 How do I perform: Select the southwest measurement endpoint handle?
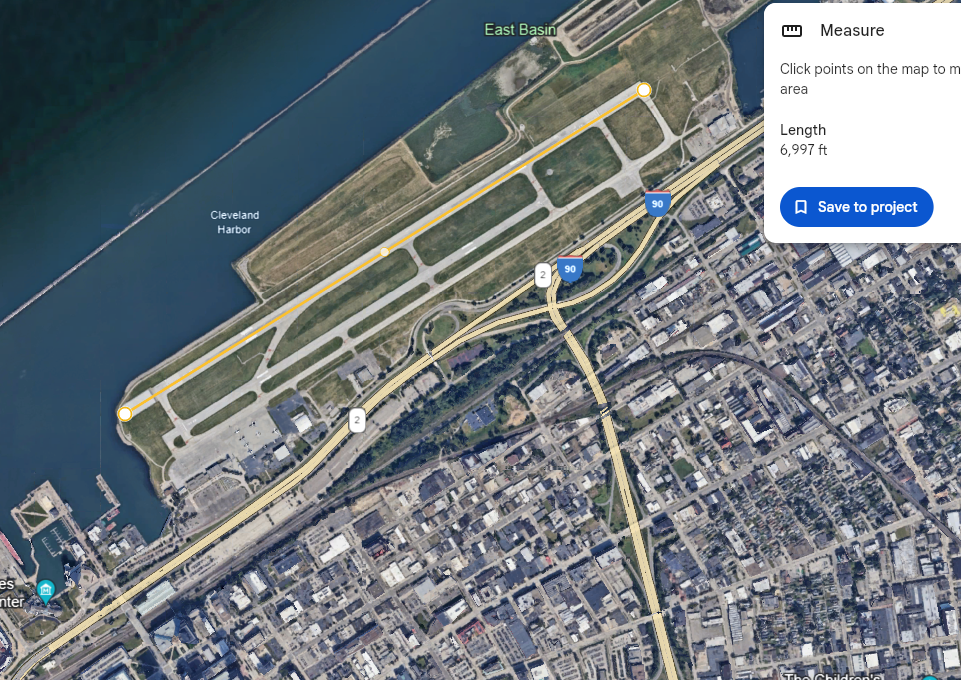125,414
